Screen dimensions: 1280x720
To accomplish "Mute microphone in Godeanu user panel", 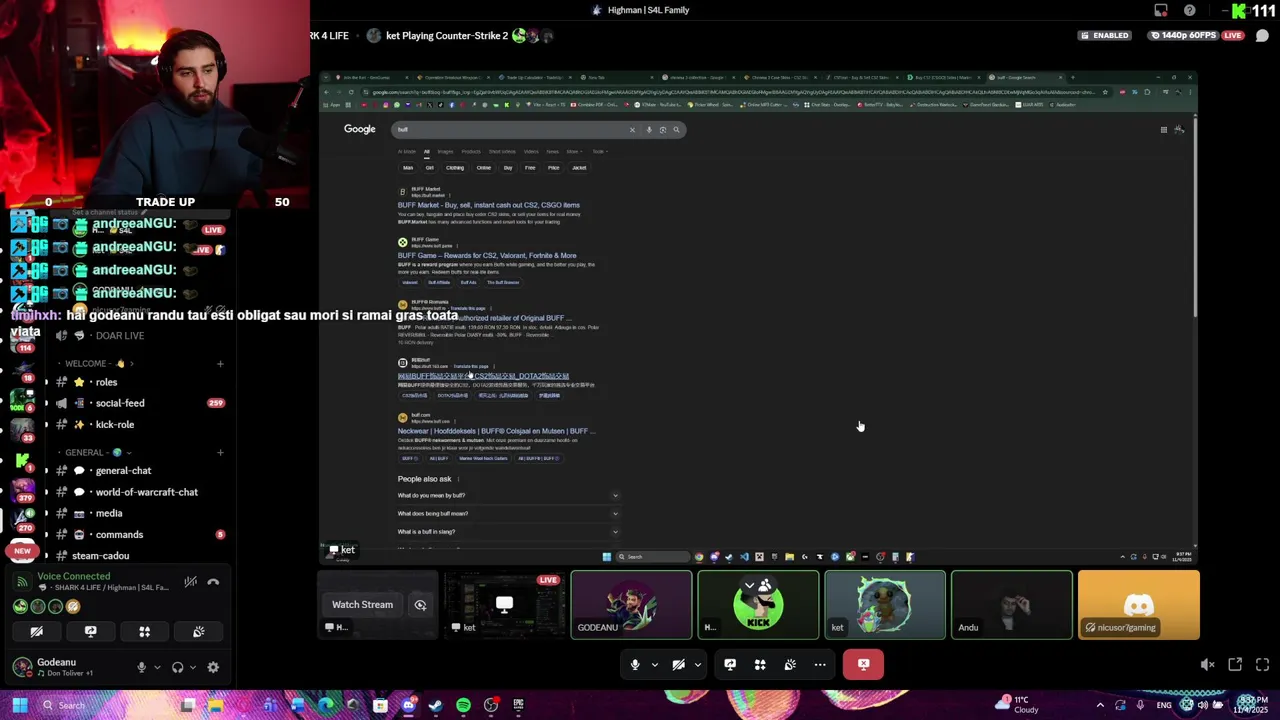I will click(141, 667).
